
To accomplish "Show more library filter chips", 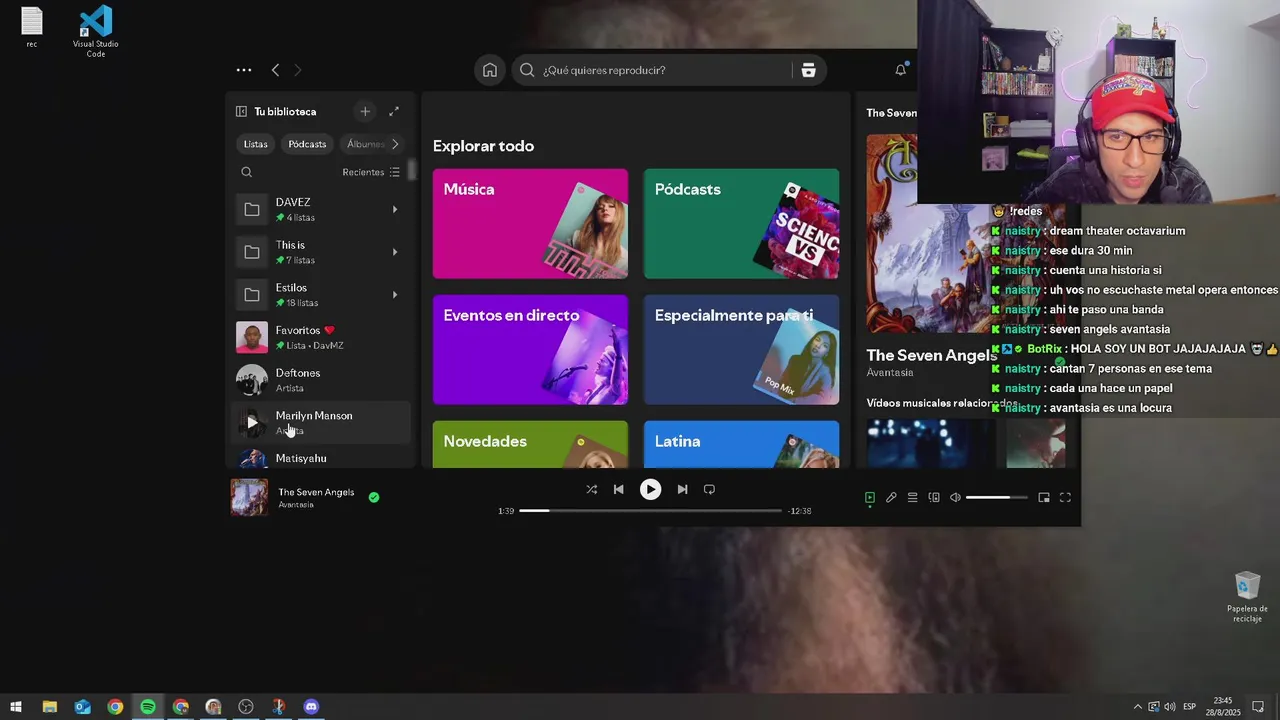I will coord(395,144).
